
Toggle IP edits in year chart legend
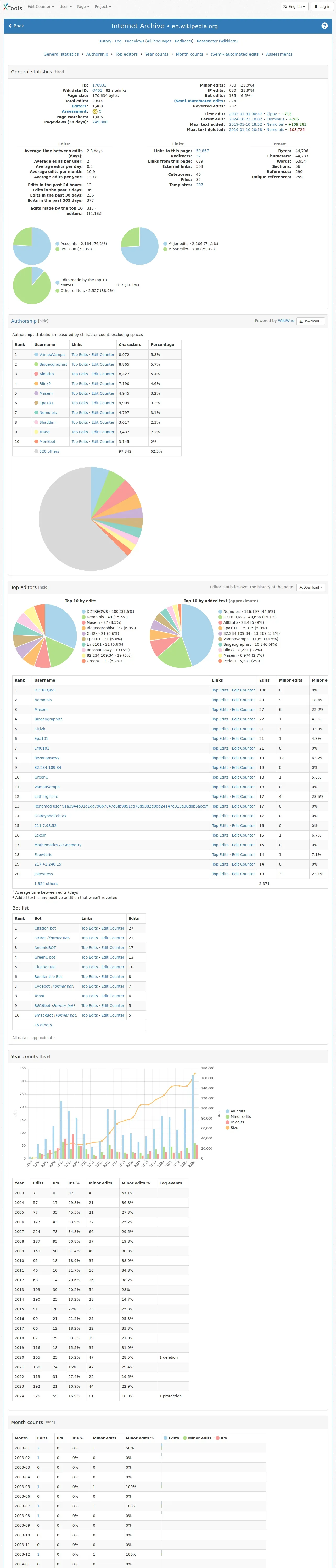pyautogui.click(x=235, y=1122)
